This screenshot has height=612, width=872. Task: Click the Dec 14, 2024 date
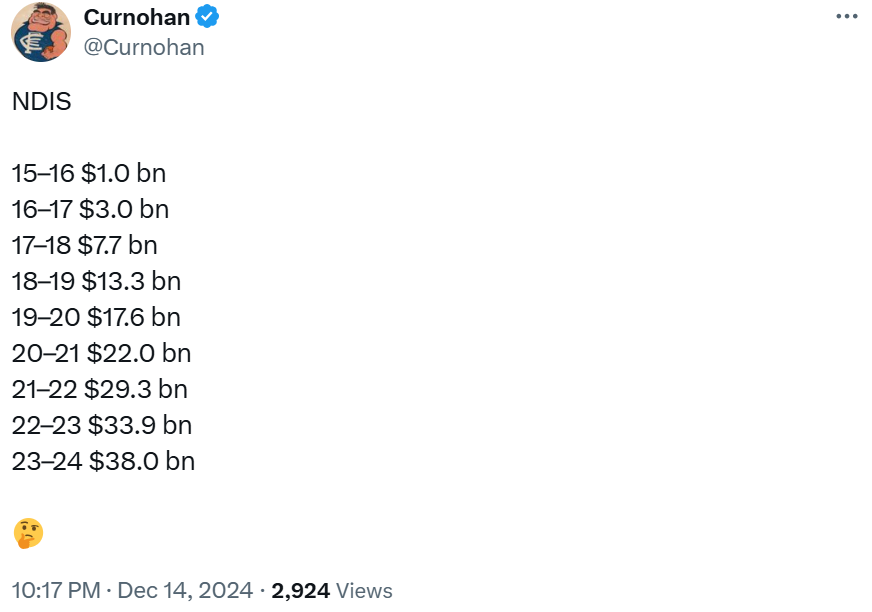tap(185, 591)
